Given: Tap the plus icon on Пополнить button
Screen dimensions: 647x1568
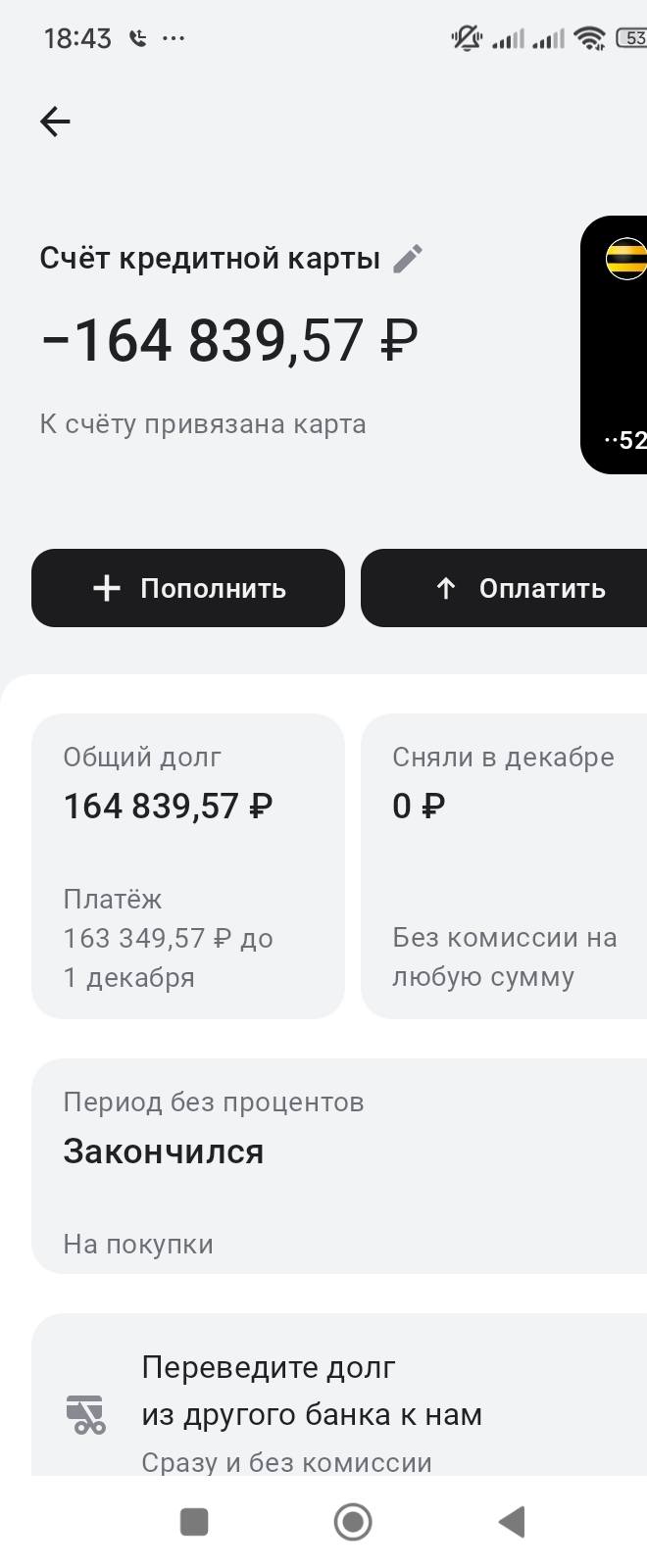Looking at the screenshot, I should pos(106,588).
